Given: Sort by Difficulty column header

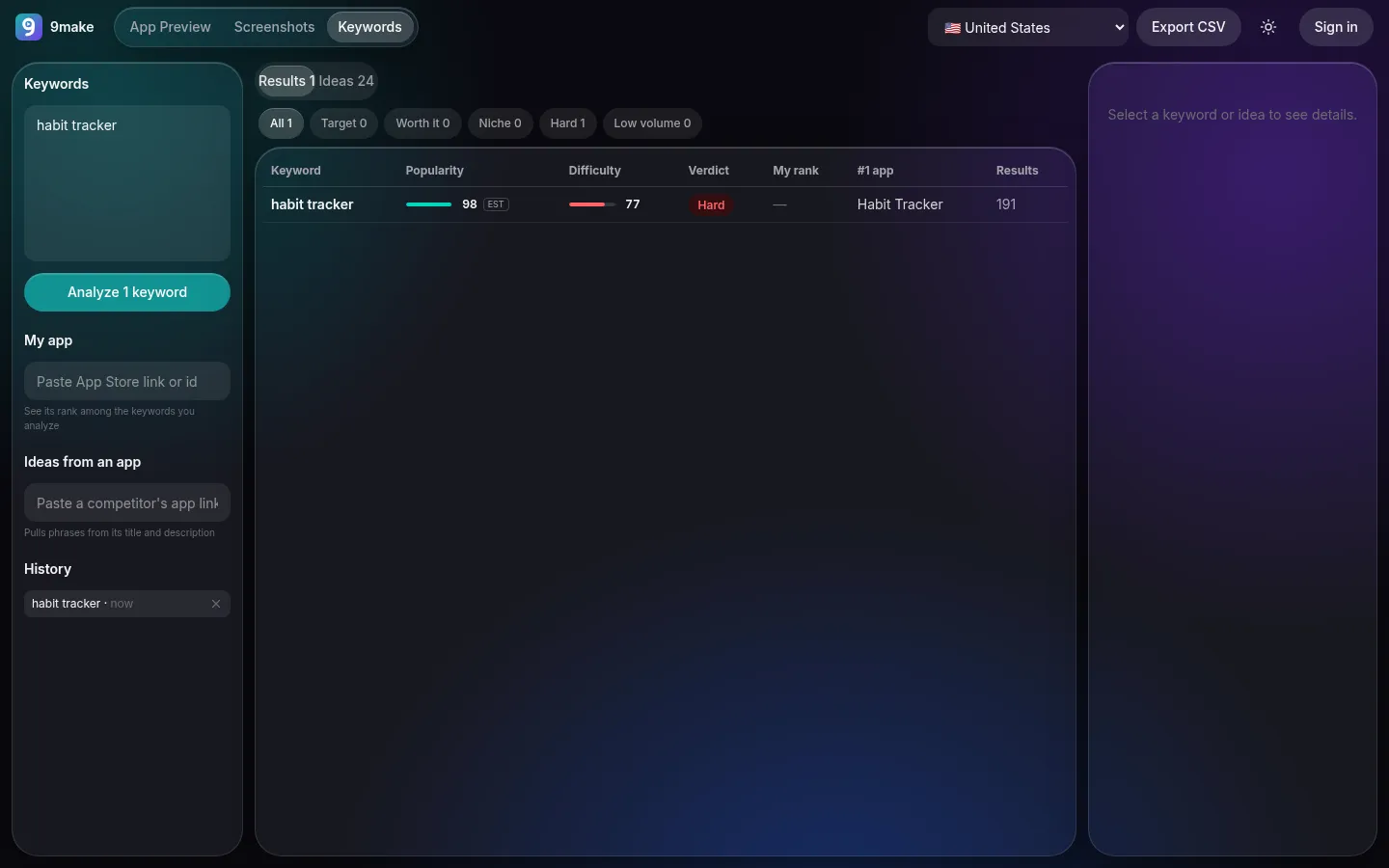Looking at the screenshot, I should pyautogui.click(x=594, y=171).
